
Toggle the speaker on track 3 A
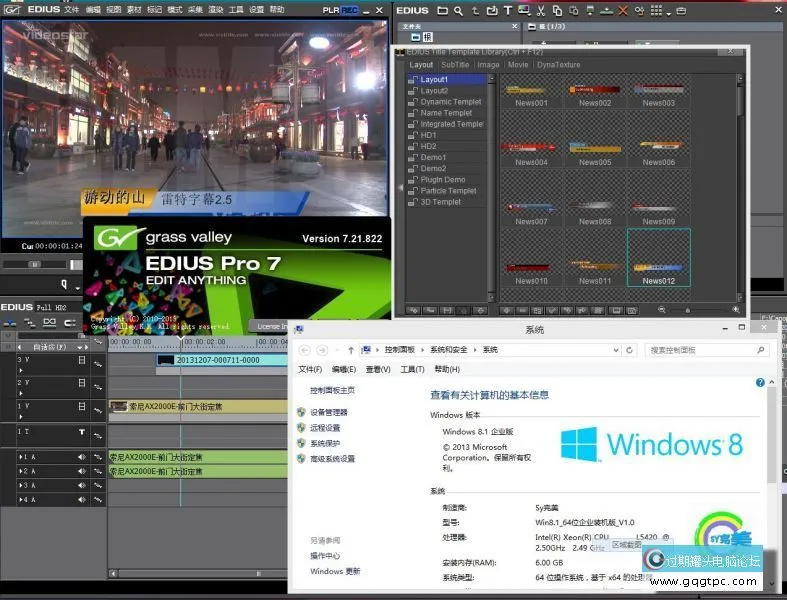pos(82,485)
